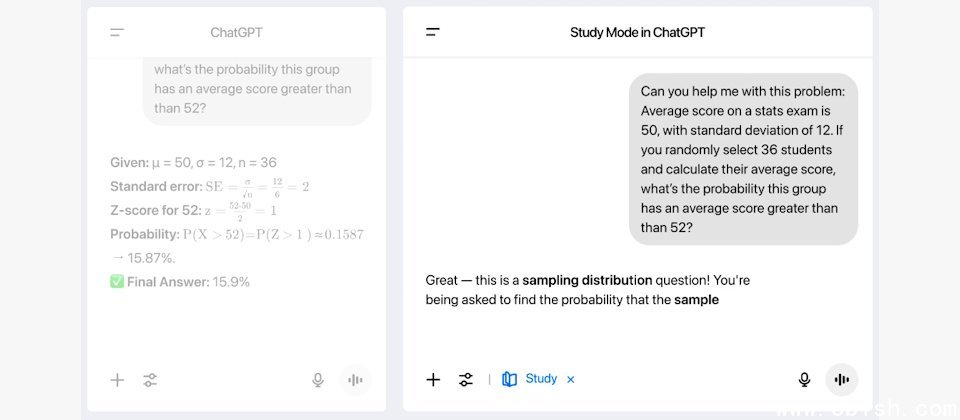Start dictation with left panel microphone
Viewport: 960px width, 420px height.
[318, 380]
